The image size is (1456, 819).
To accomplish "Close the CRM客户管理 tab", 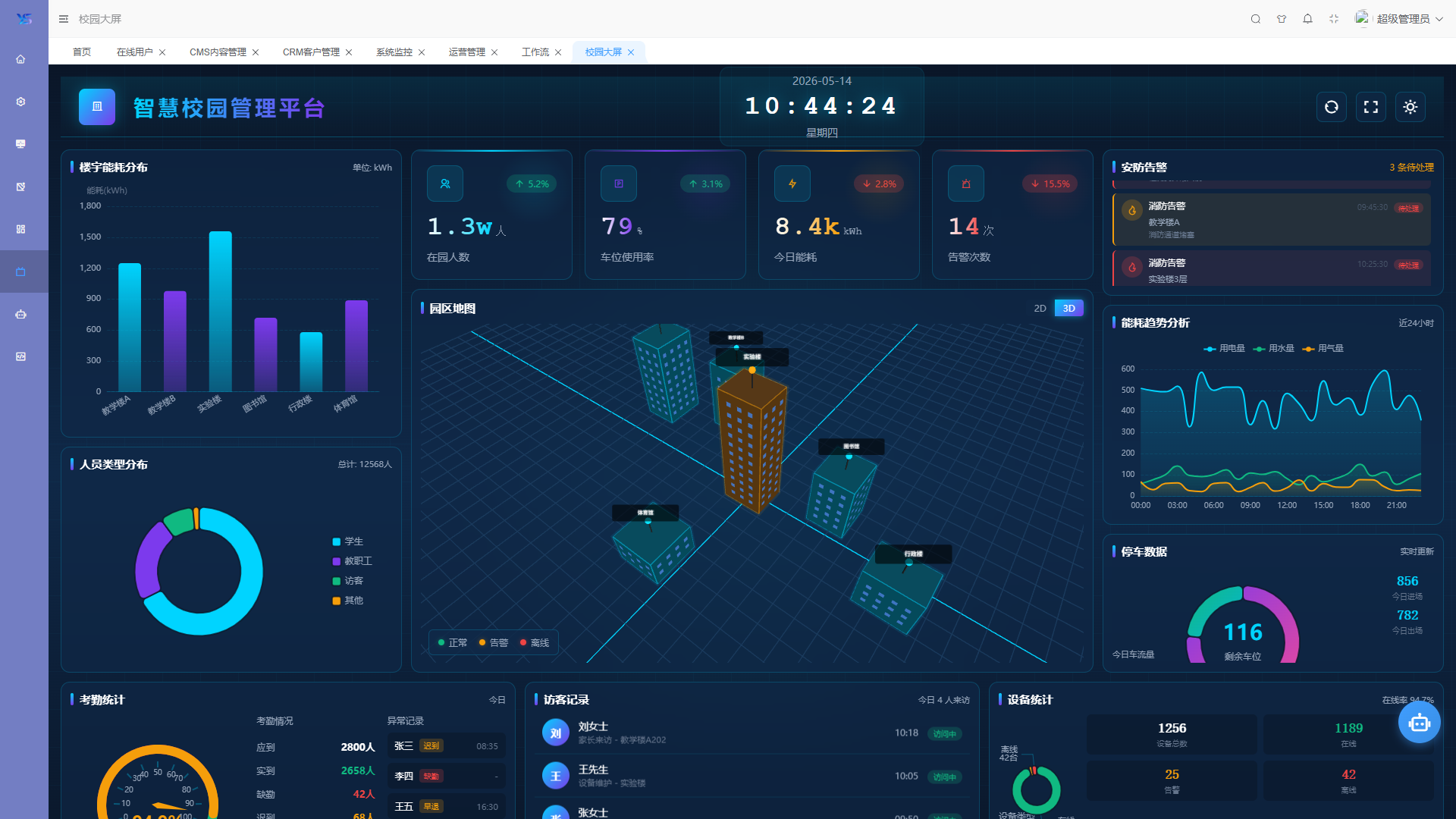I will pyautogui.click(x=349, y=52).
